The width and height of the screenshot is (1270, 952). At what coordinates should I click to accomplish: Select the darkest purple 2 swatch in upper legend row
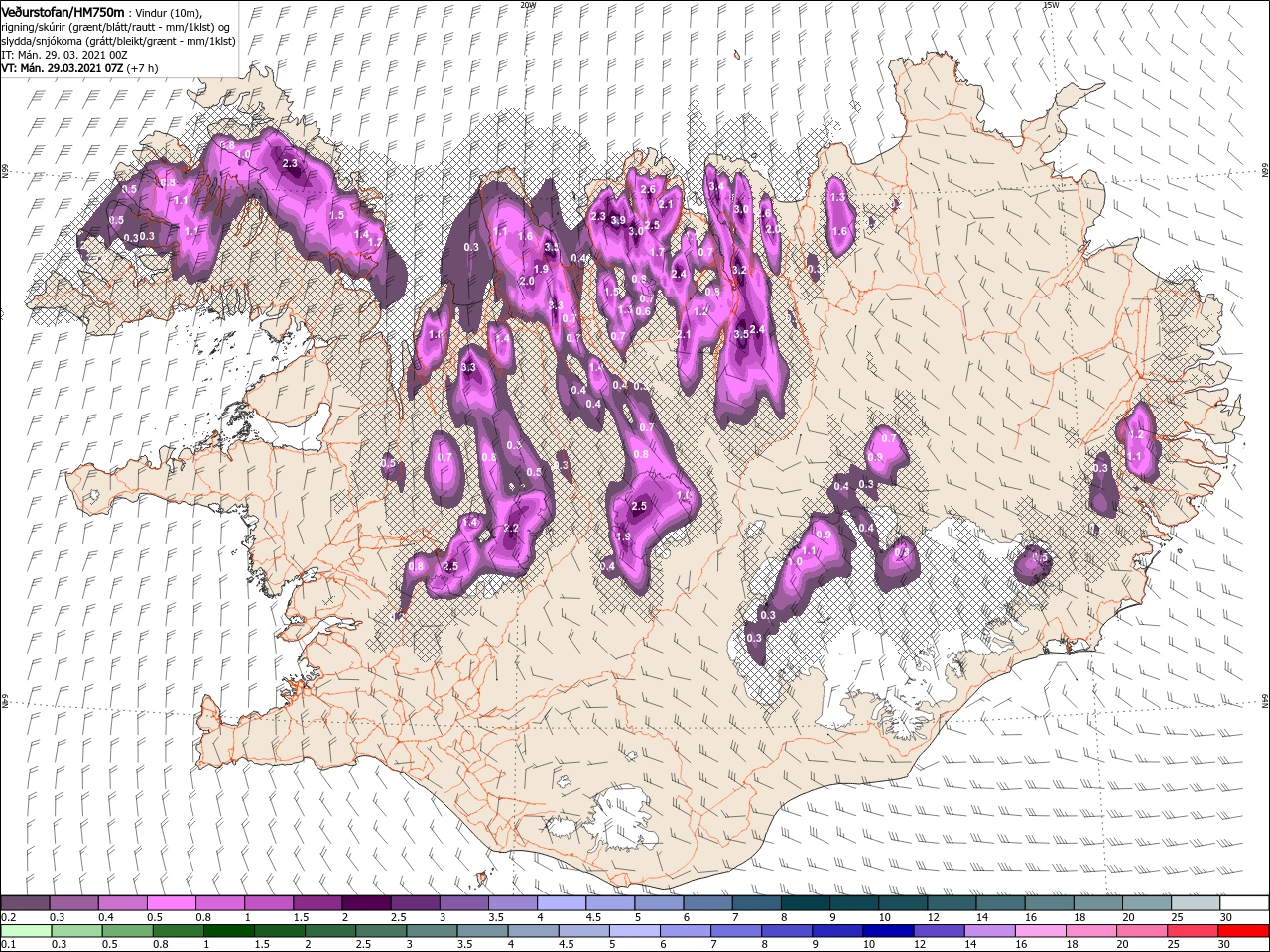pyautogui.click(x=366, y=903)
